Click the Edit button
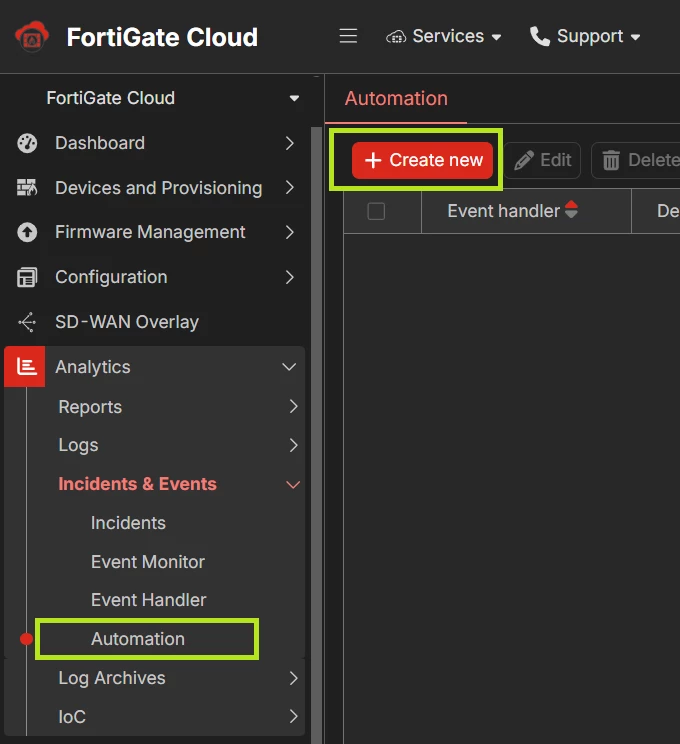The height and width of the screenshot is (744, 680). click(542, 160)
